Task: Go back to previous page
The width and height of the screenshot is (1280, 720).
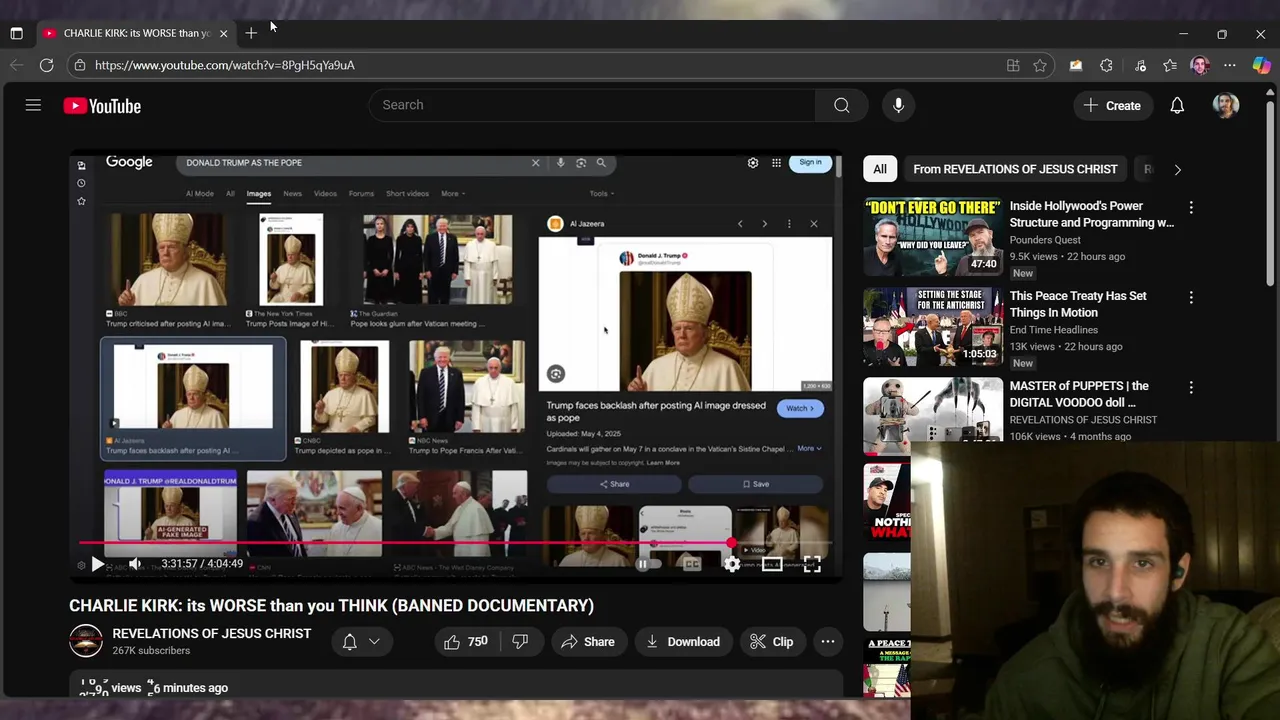Action: 17,65
